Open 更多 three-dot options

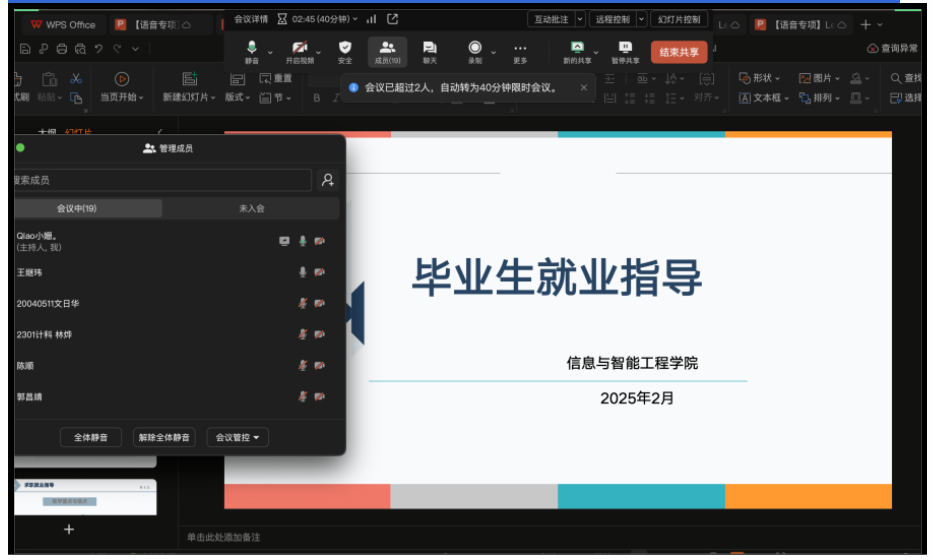click(520, 47)
